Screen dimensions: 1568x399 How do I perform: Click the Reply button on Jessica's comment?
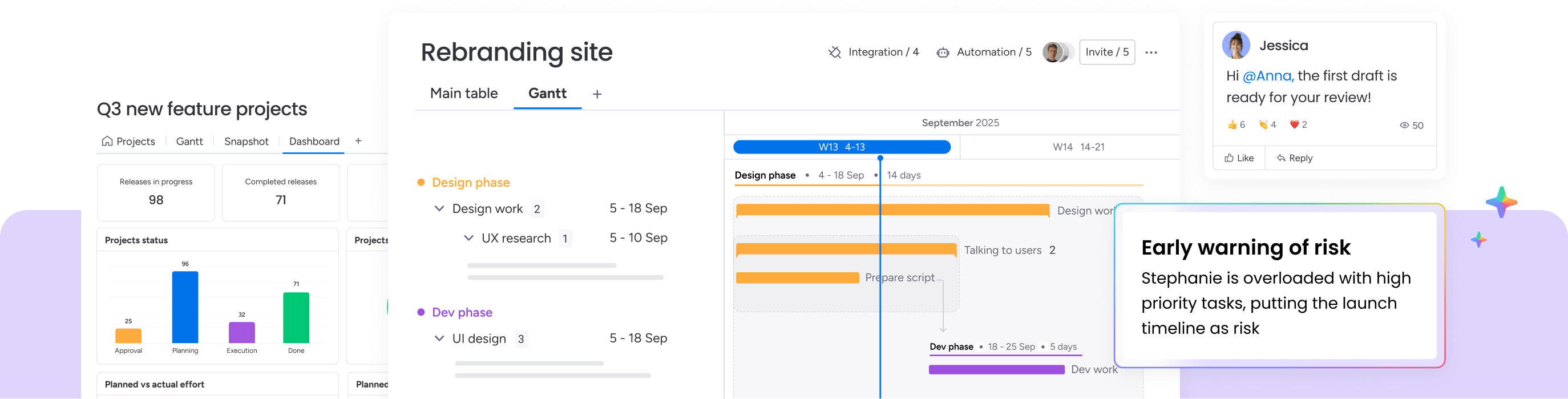(x=1294, y=158)
